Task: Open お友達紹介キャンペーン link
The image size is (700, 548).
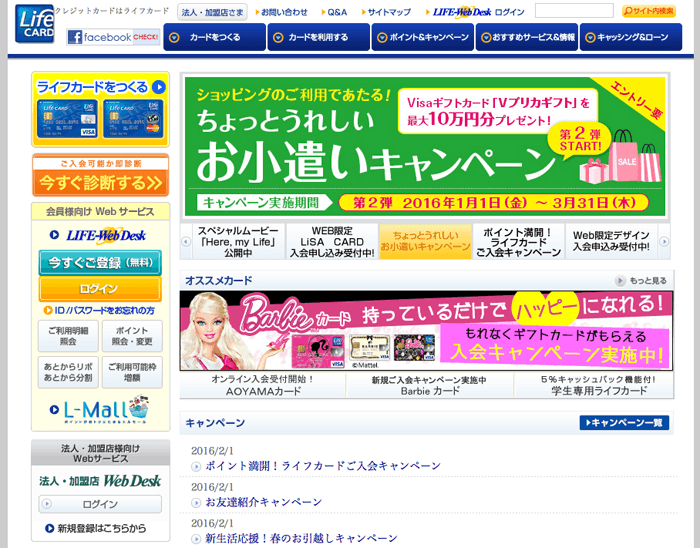Action: pyautogui.click(x=263, y=502)
